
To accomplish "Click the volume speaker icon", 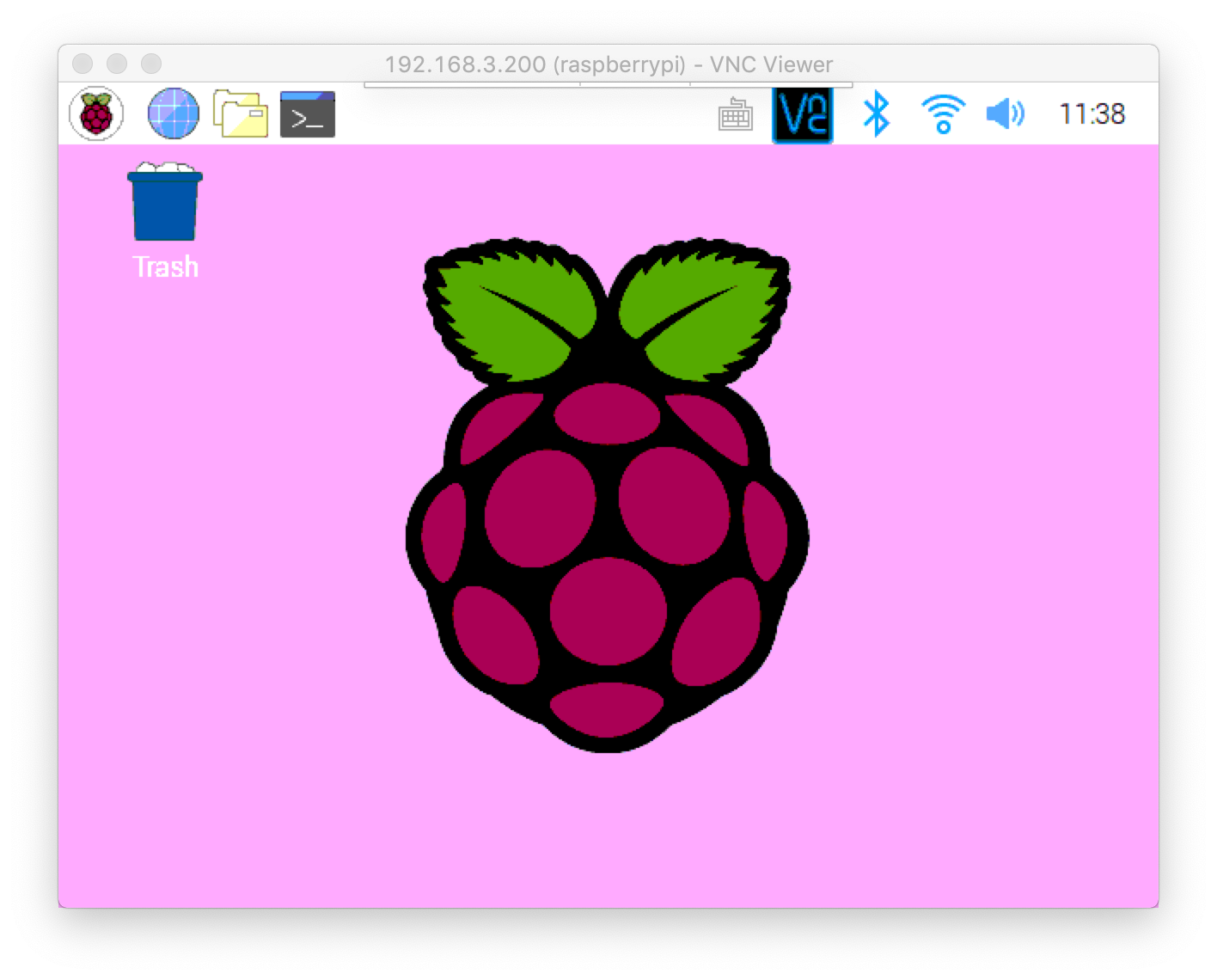I will point(1005,113).
